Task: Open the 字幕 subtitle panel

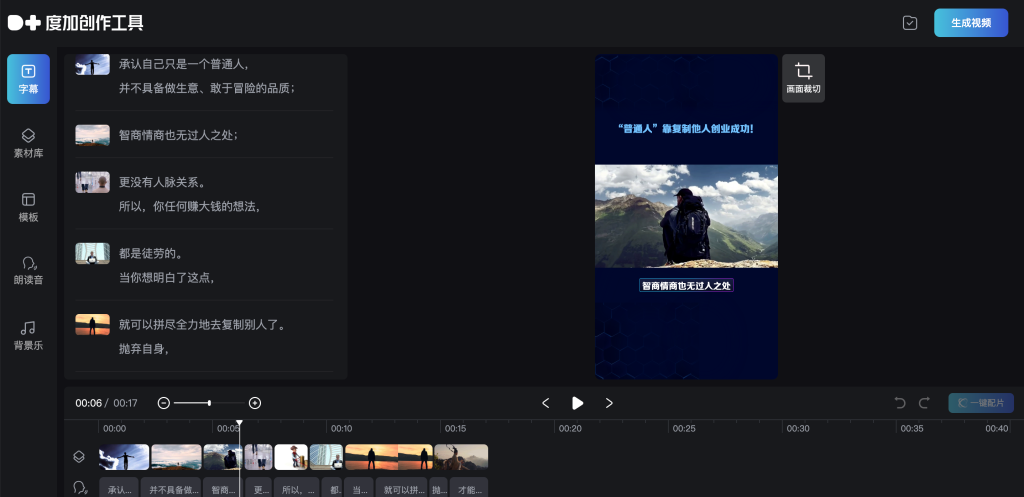Action: [x=29, y=79]
